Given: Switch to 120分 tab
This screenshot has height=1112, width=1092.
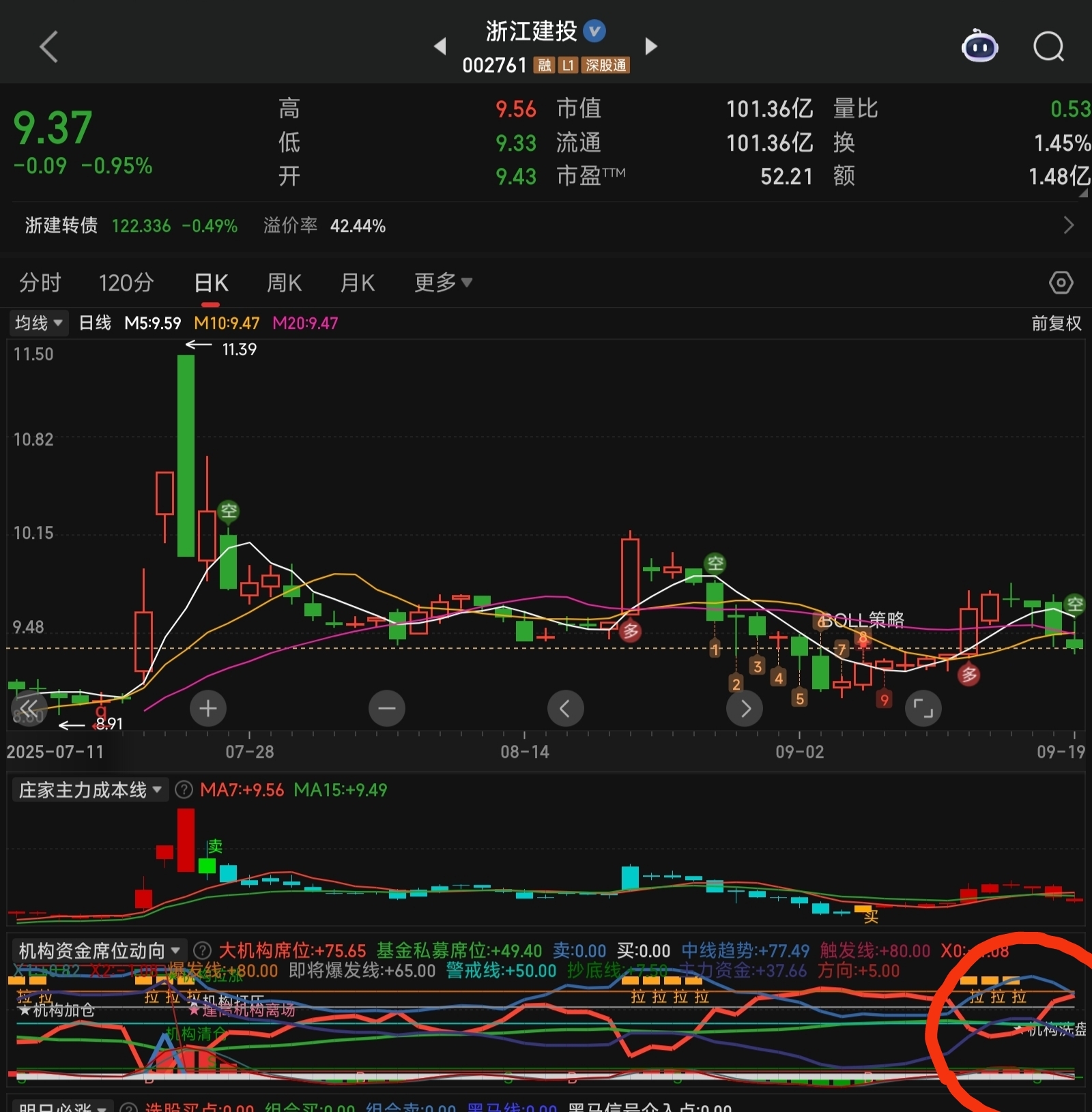Looking at the screenshot, I should (x=126, y=282).
